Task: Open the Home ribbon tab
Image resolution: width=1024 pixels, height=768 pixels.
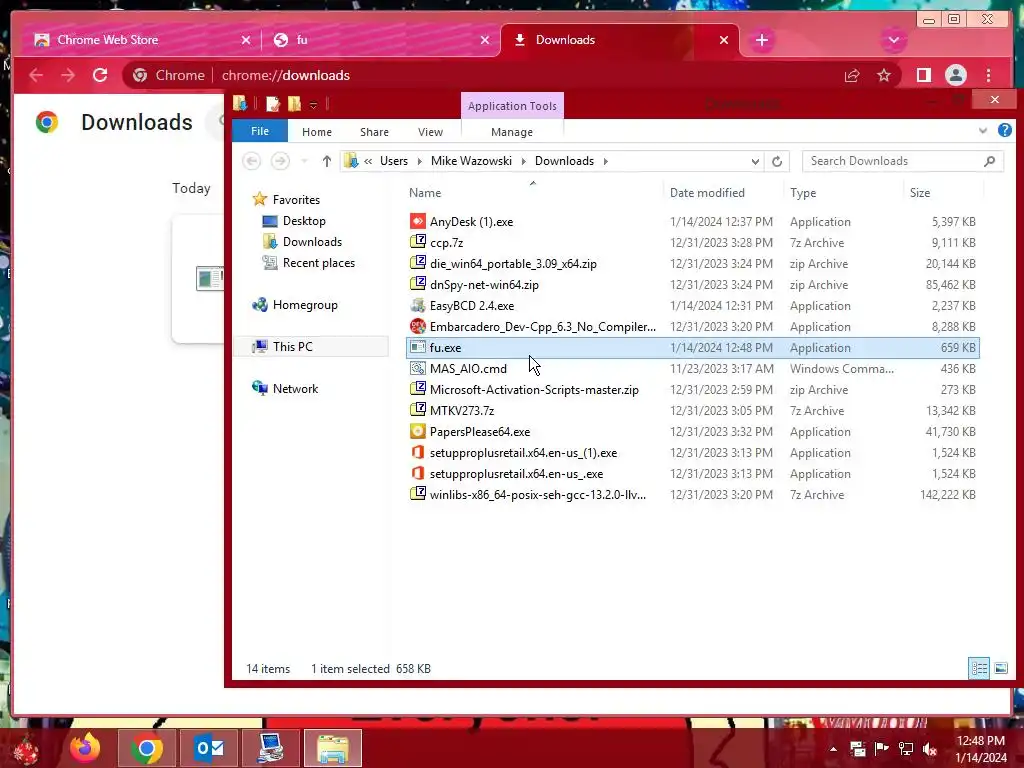Action: coord(317,132)
